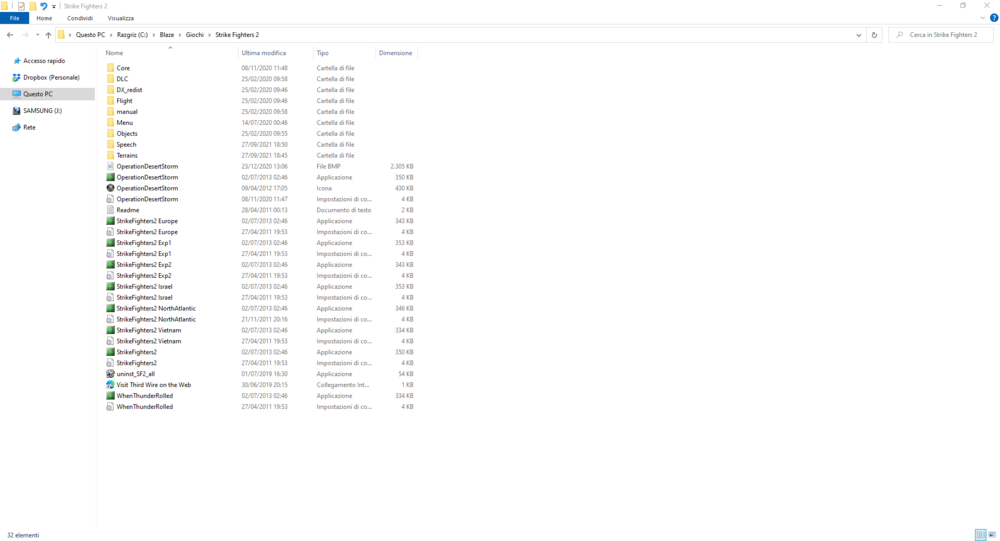Select StrikeFighters2 NorthAtlantic application icon
Screen dimensions: 1000x541
(x=110, y=308)
